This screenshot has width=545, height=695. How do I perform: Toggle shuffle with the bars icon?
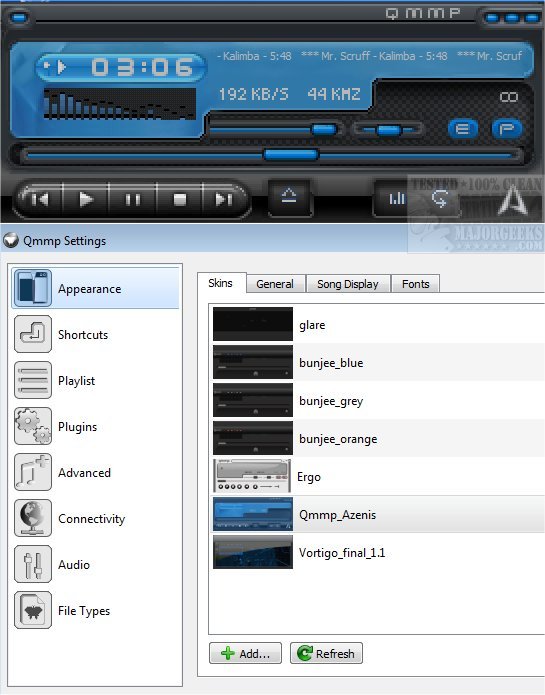pyautogui.click(x=397, y=199)
